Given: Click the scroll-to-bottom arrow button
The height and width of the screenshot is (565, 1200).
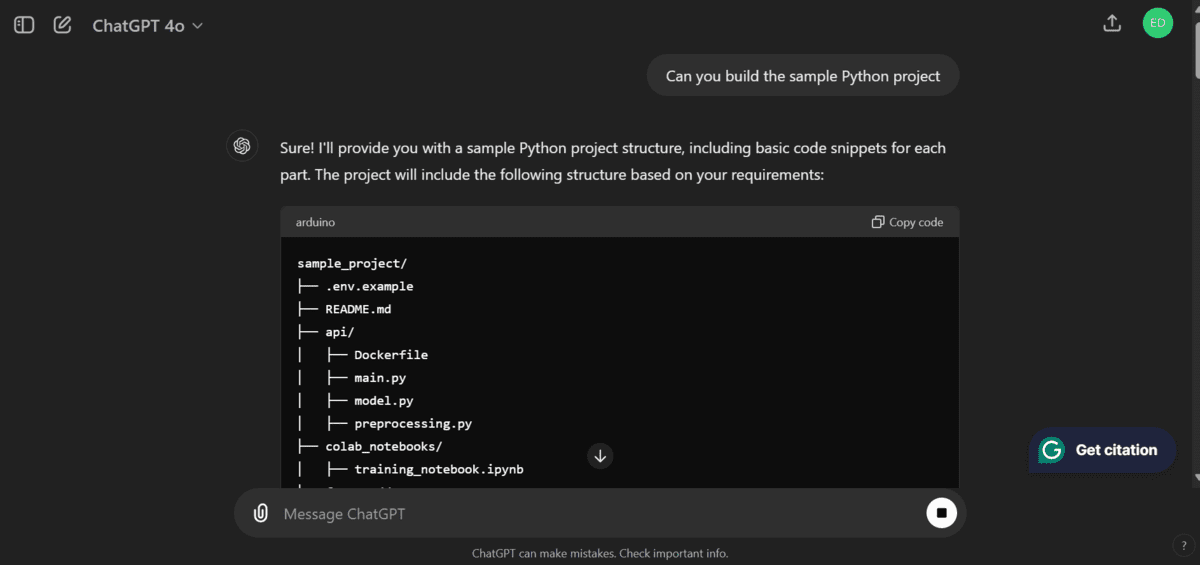Looking at the screenshot, I should coord(600,456).
